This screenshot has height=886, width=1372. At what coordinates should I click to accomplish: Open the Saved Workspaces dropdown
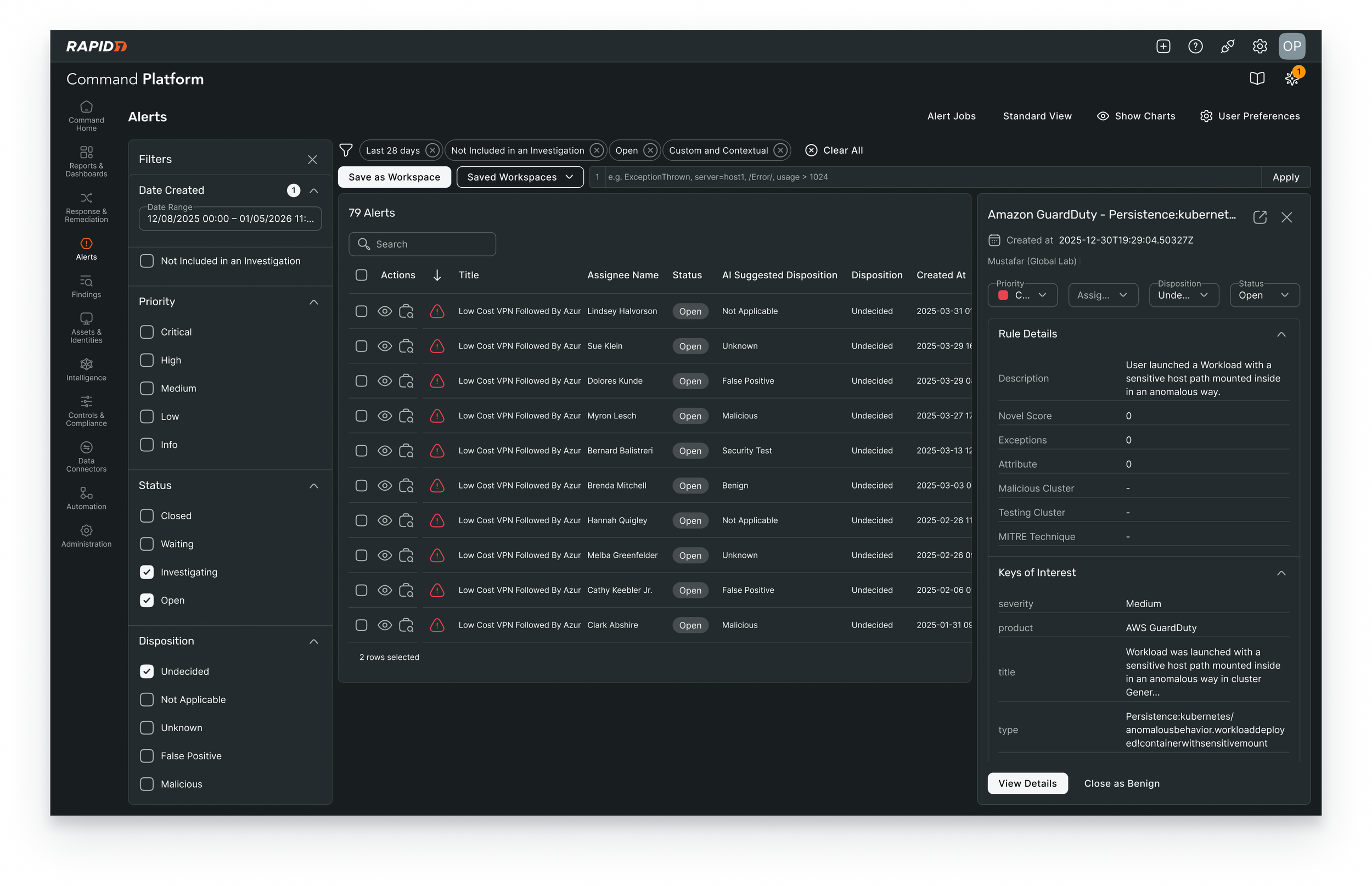(x=520, y=177)
